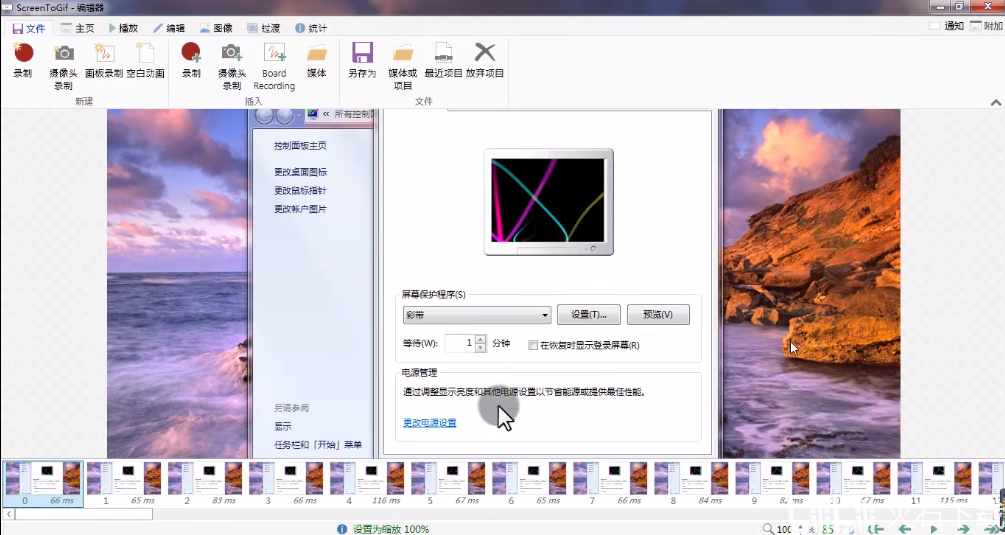The image size is (1005, 535).
Task: Start a new webcam recording
Action: coord(63,67)
